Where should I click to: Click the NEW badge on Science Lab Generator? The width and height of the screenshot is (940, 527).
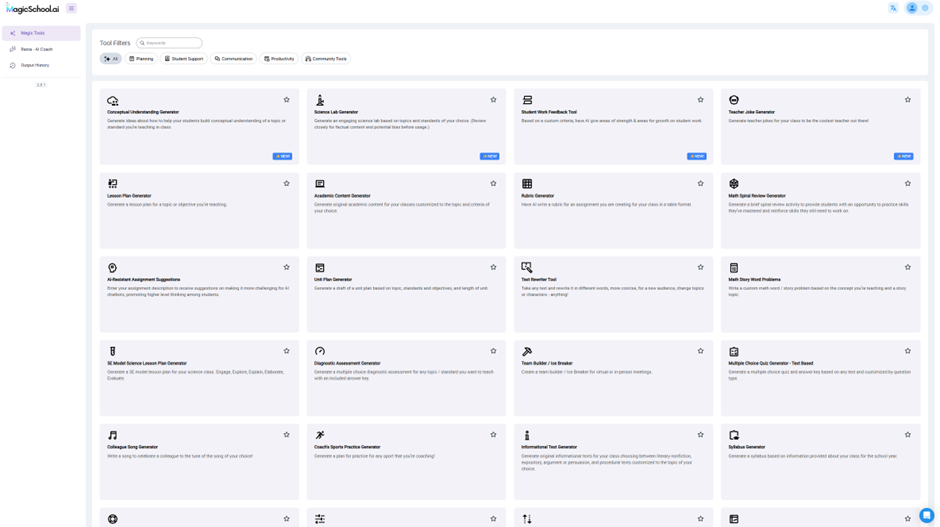(489, 156)
